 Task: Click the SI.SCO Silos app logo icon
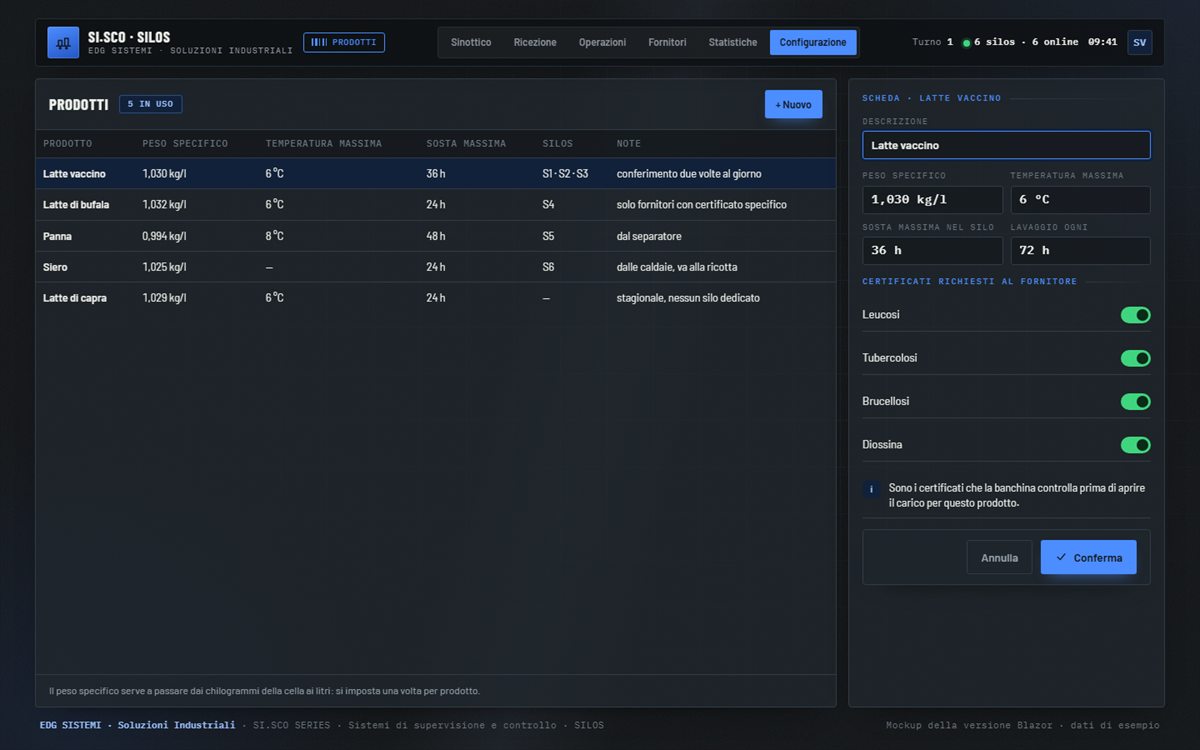click(x=63, y=42)
